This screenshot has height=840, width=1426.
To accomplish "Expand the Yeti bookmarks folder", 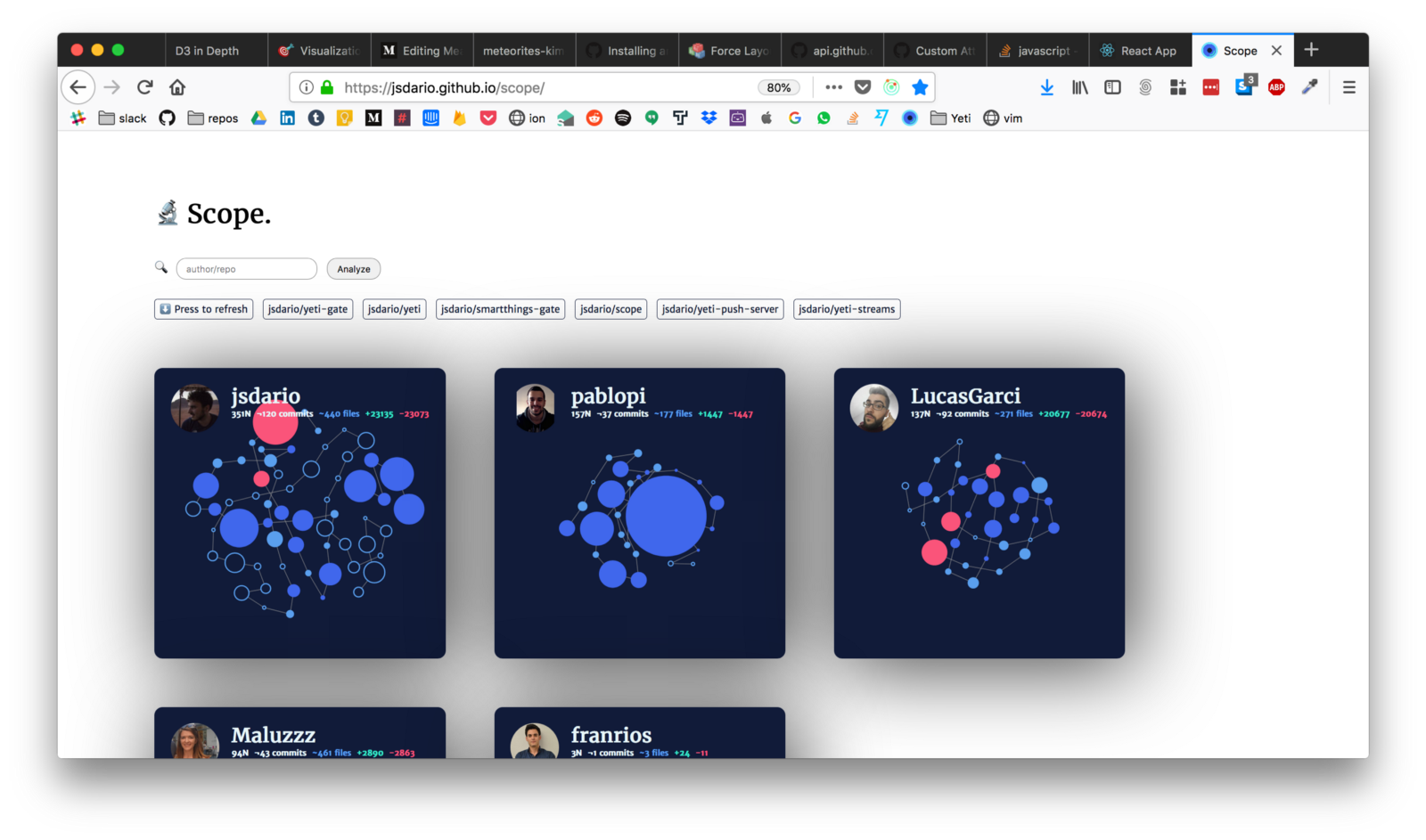I will pos(951,118).
